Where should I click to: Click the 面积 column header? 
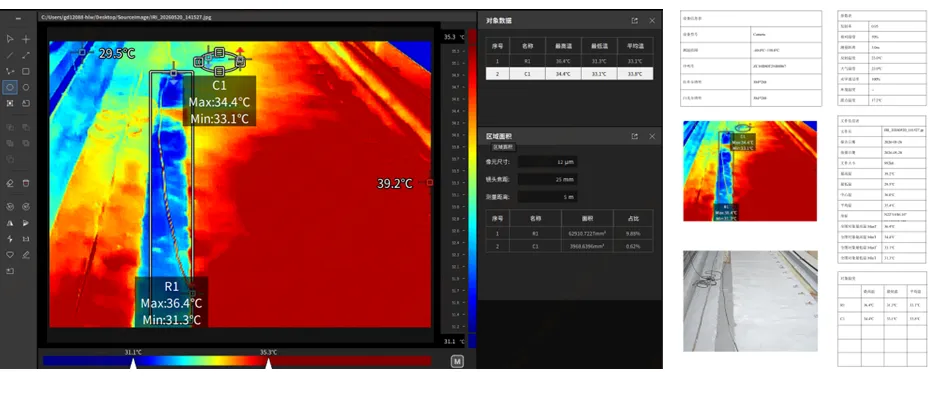pos(586,218)
